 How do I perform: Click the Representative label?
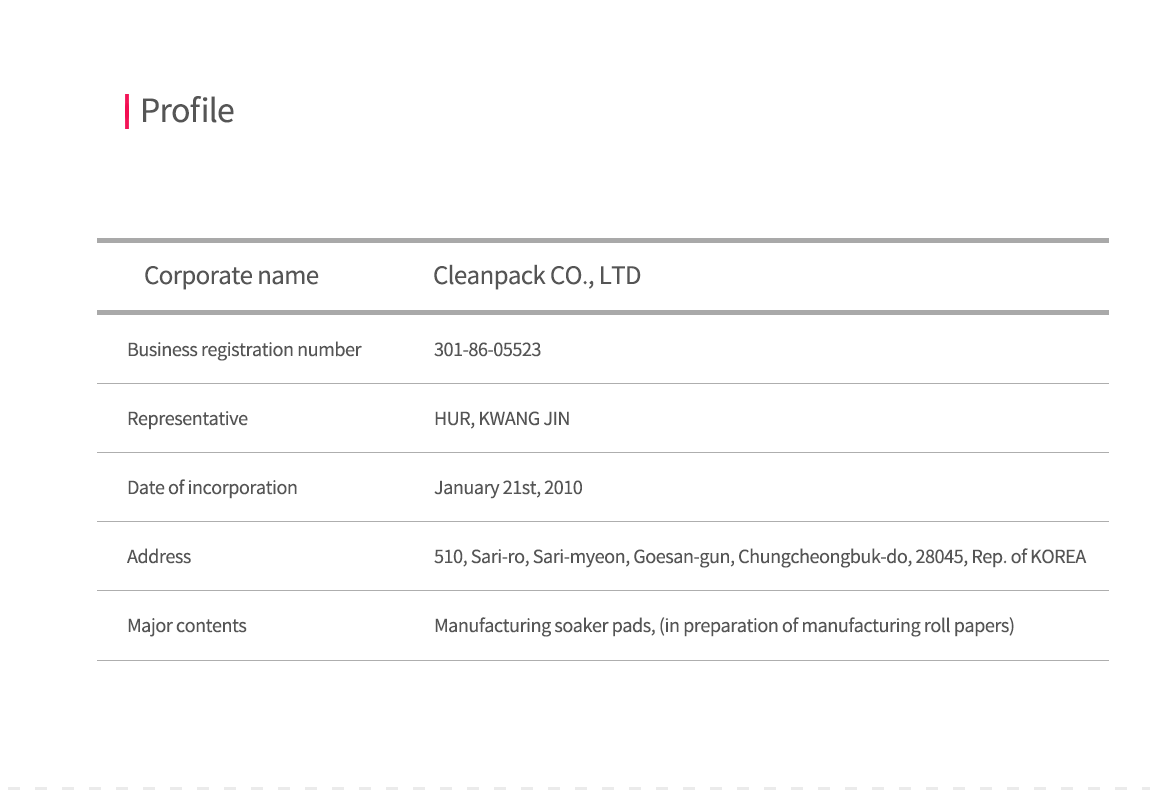[187, 419]
